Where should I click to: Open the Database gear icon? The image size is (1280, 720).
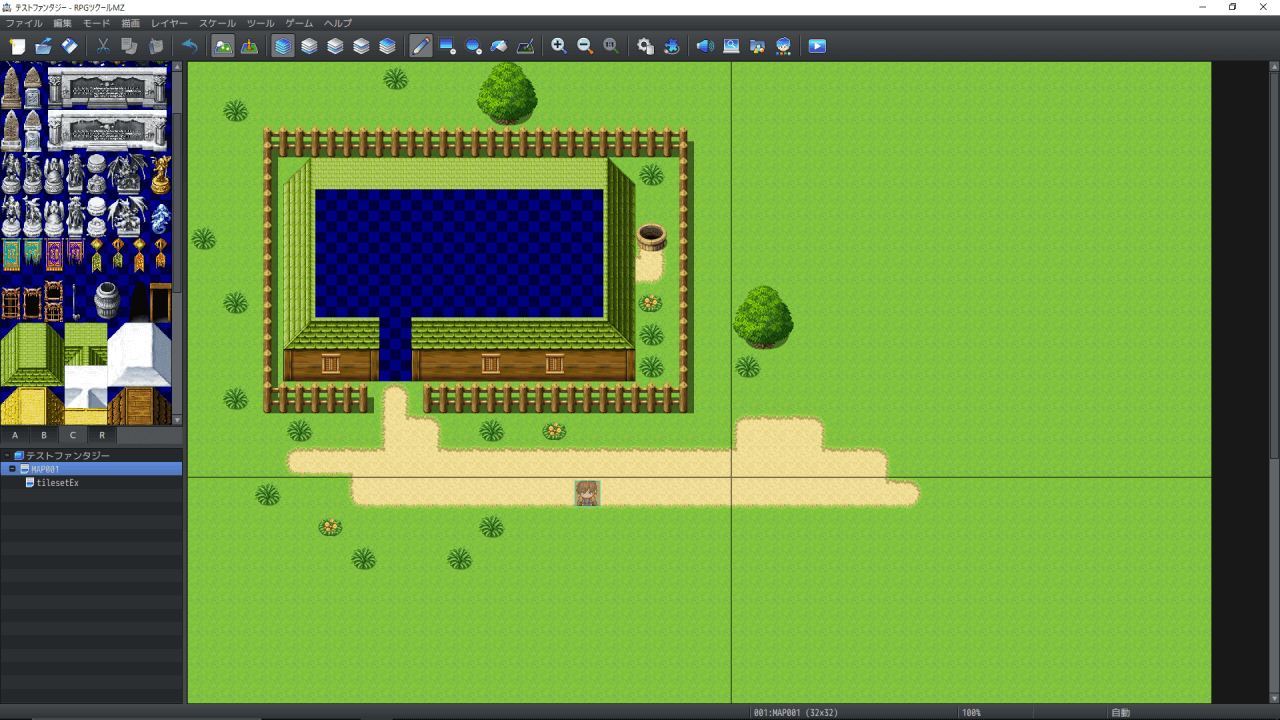tap(645, 46)
